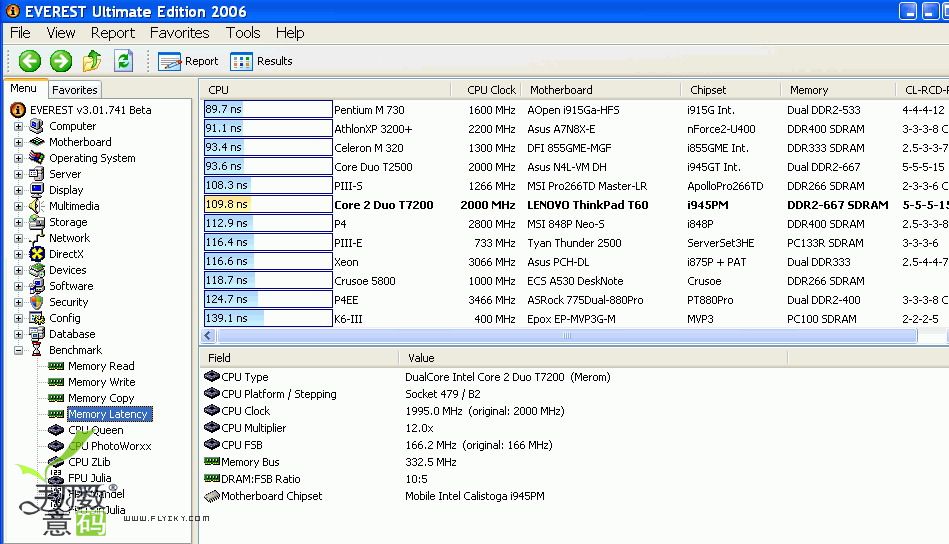Switch to the Favorites sidebar tab
This screenshot has height=544, width=949.
click(x=74, y=90)
